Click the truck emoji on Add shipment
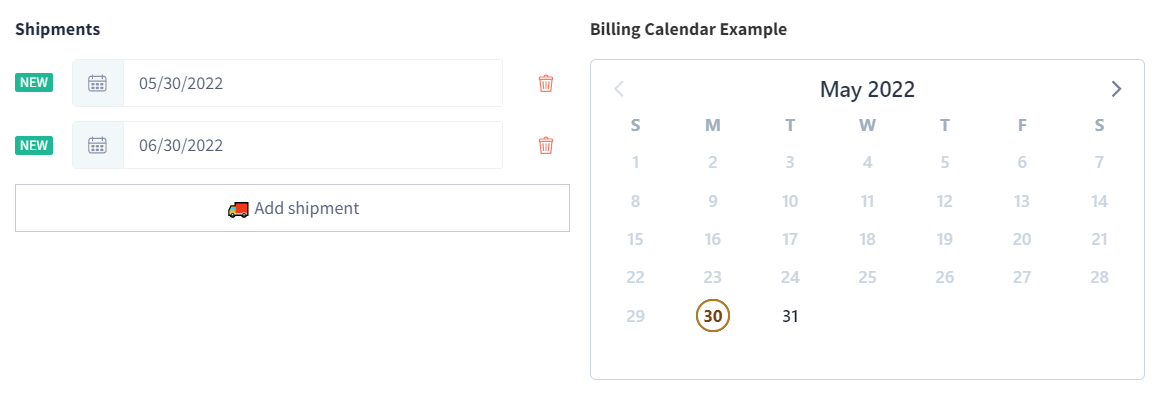 click(x=237, y=209)
